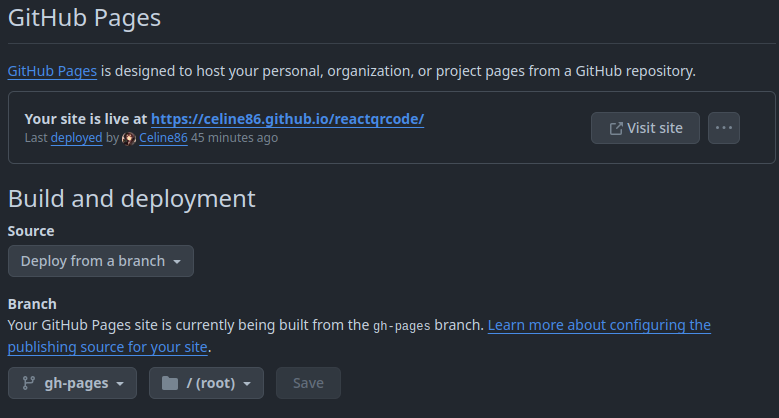Open the gh-pages branch selector
Viewport: 779px width, 418px height.
(73, 383)
